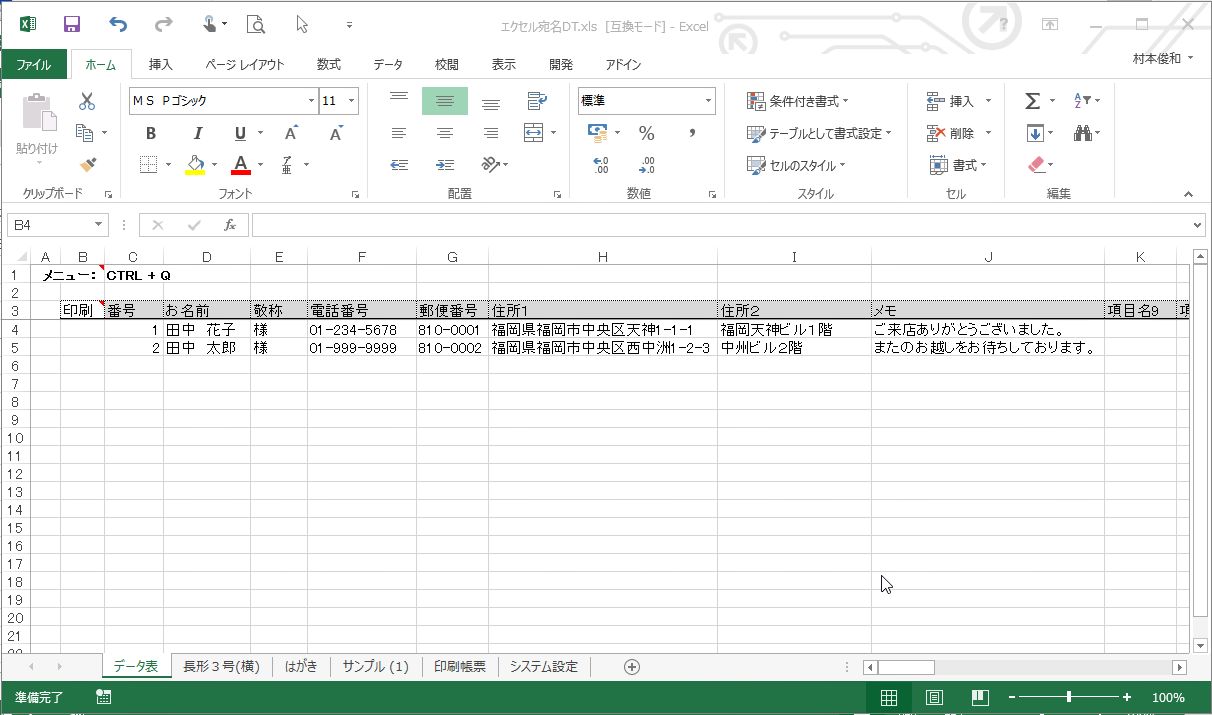Click the Percent Style icon
1212x715 pixels.
coord(647,133)
